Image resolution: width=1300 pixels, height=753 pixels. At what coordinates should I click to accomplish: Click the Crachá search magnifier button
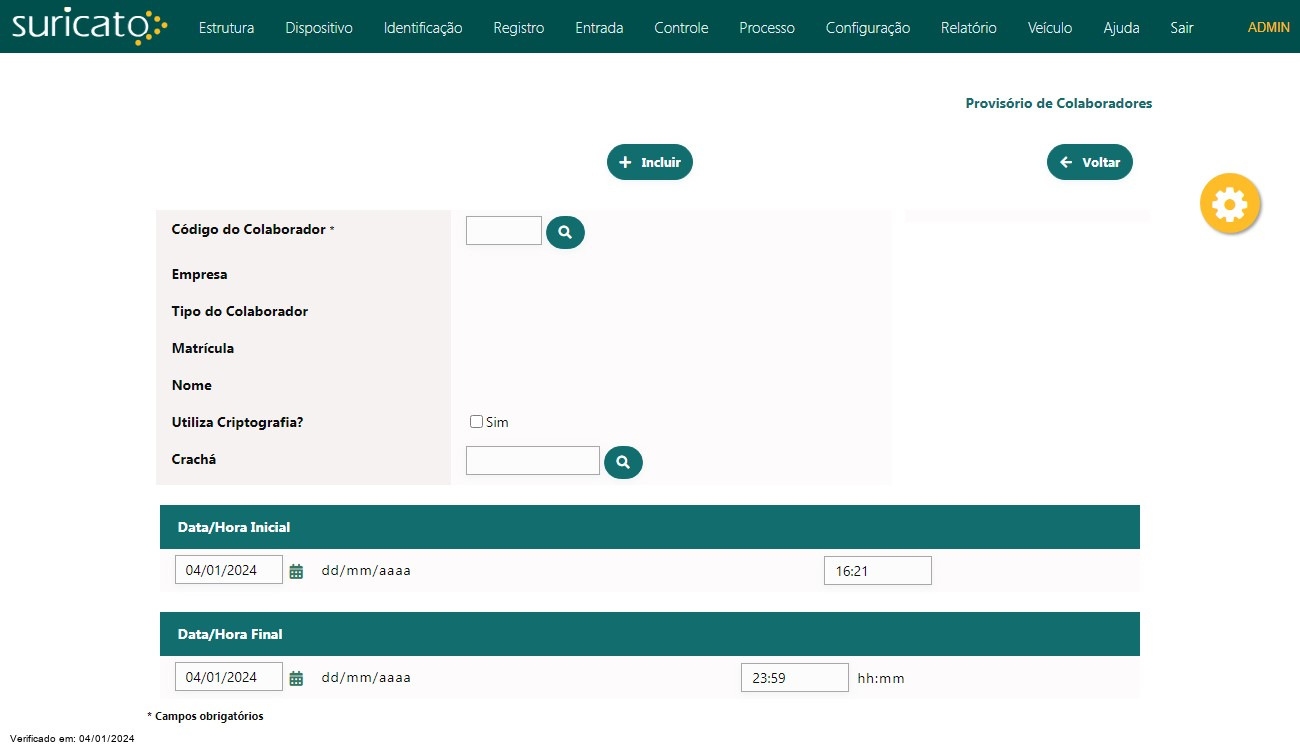click(623, 462)
